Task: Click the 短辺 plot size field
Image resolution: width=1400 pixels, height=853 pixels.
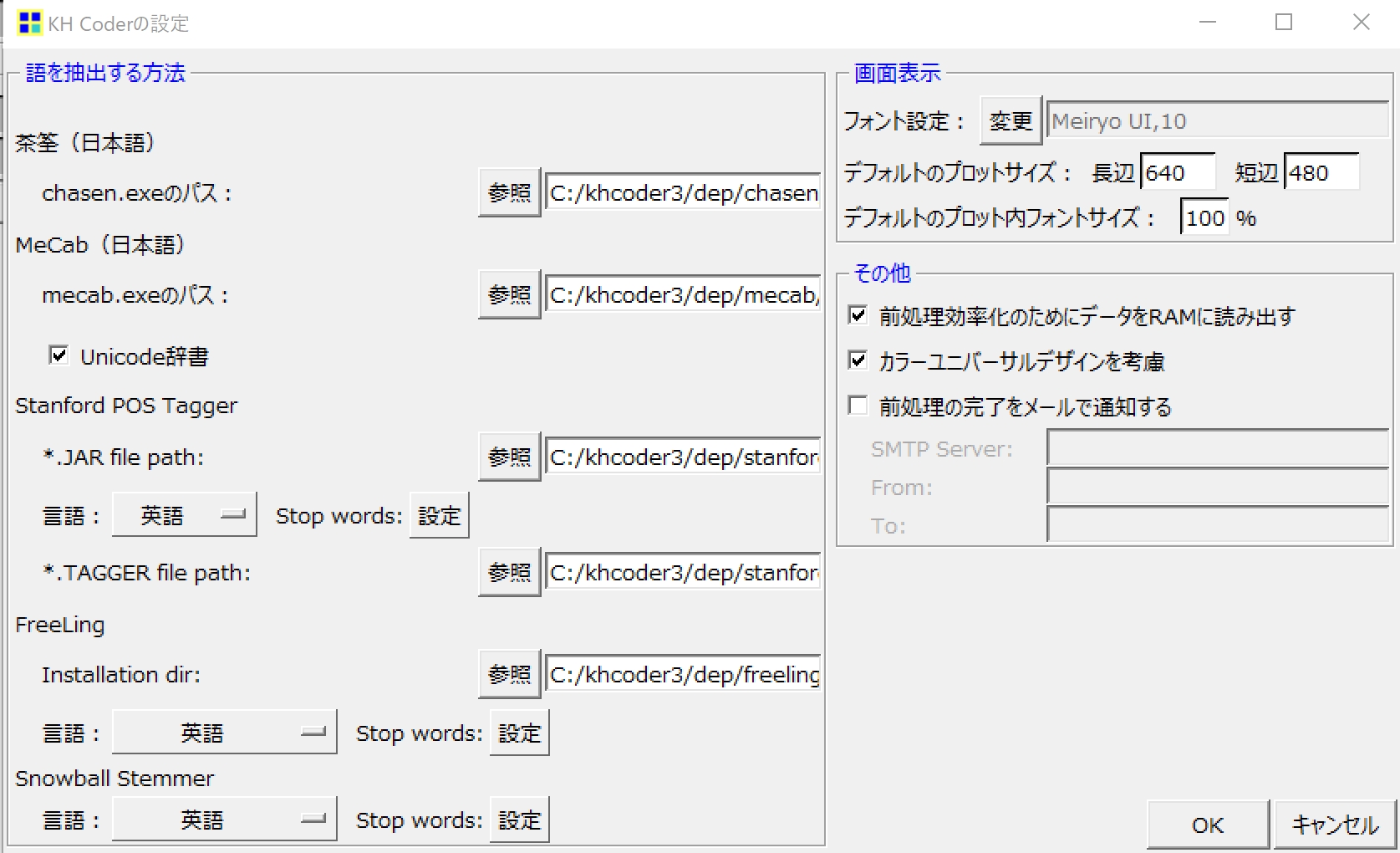Action: pyautogui.click(x=1321, y=173)
